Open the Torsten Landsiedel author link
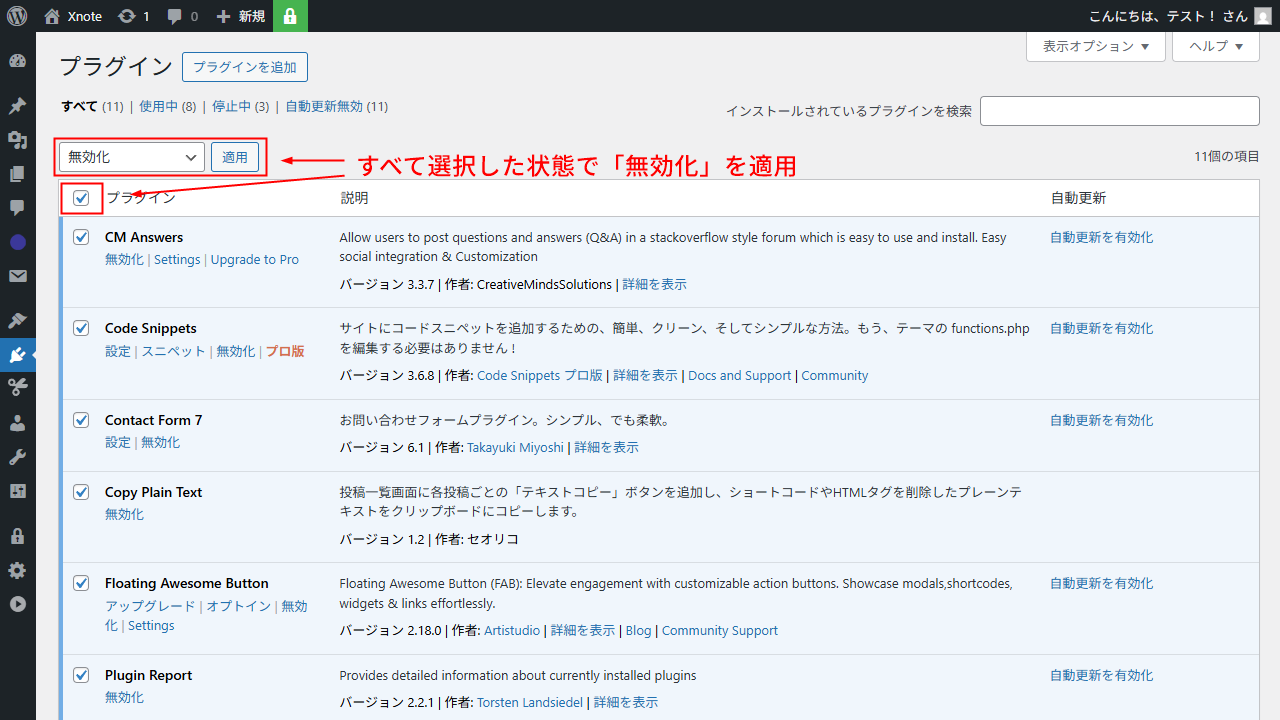 coord(530,702)
